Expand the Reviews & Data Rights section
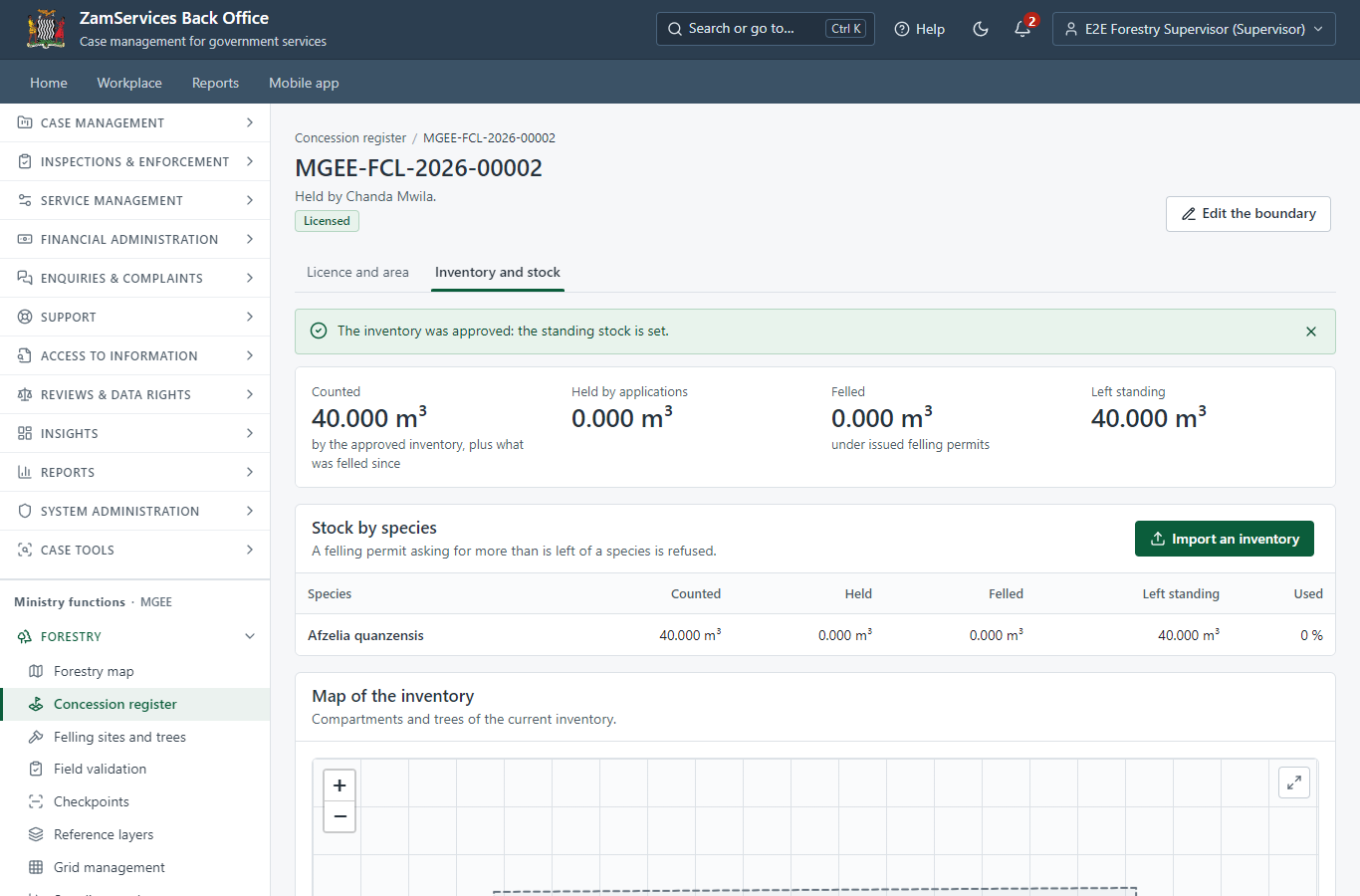Viewport: 1360px width, 896px height. 134,394
